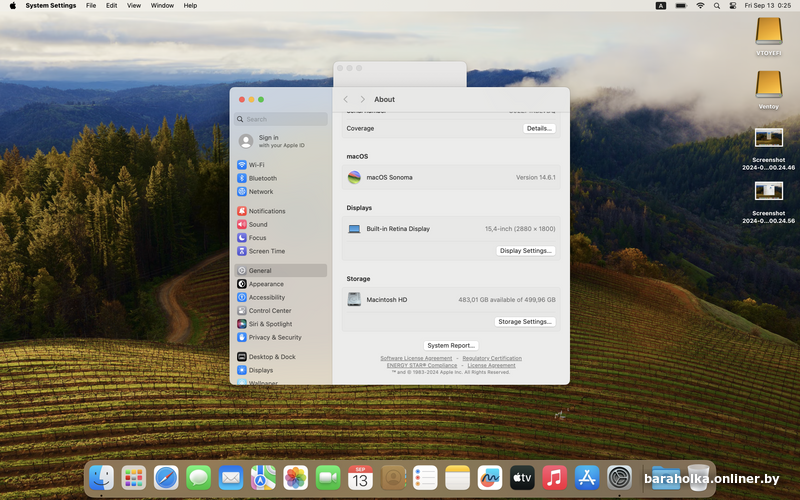The width and height of the screenshot is (800, 500).
Task: Open Launchpad from the Dock
Action: pyautogui.click(x=134, y=478)
